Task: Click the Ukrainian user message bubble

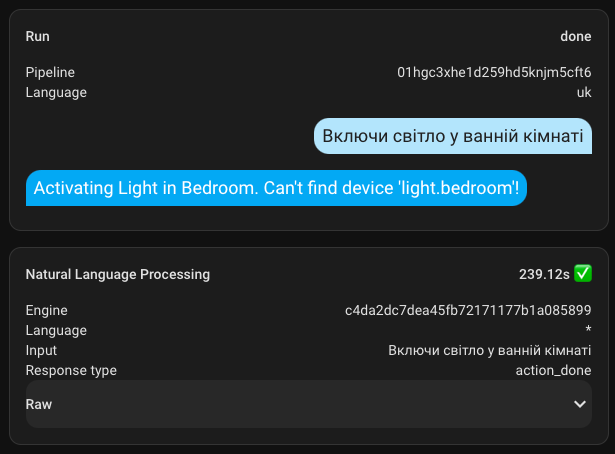Action: (x=452, y=137)
